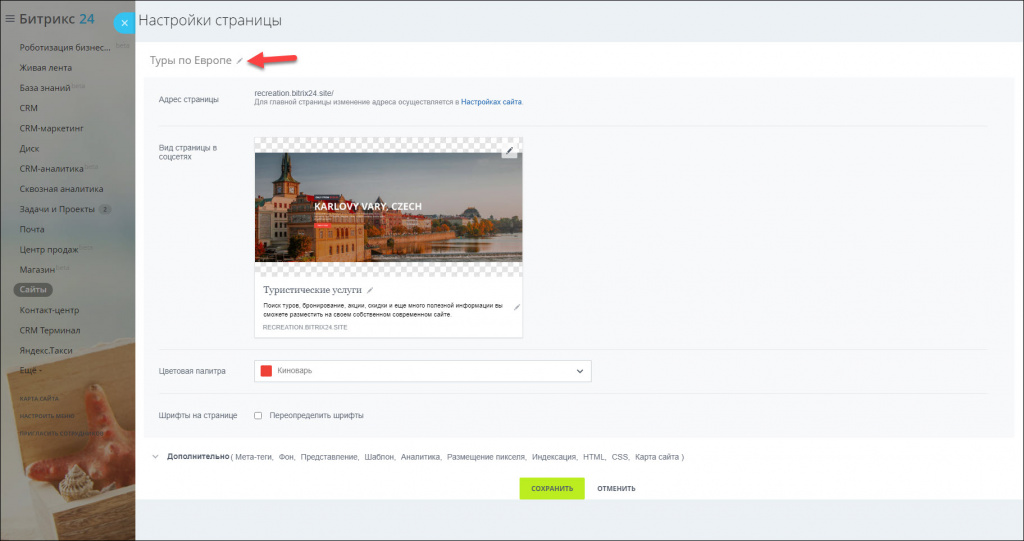Open the Киноварь color palette dropdown

point(423,371)
